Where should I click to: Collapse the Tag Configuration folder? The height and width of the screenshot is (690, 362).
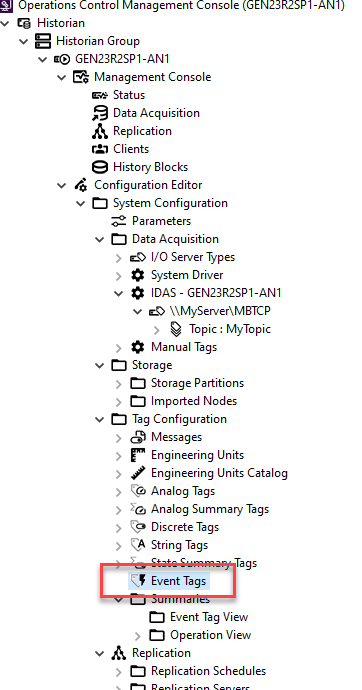pos(99,419)
